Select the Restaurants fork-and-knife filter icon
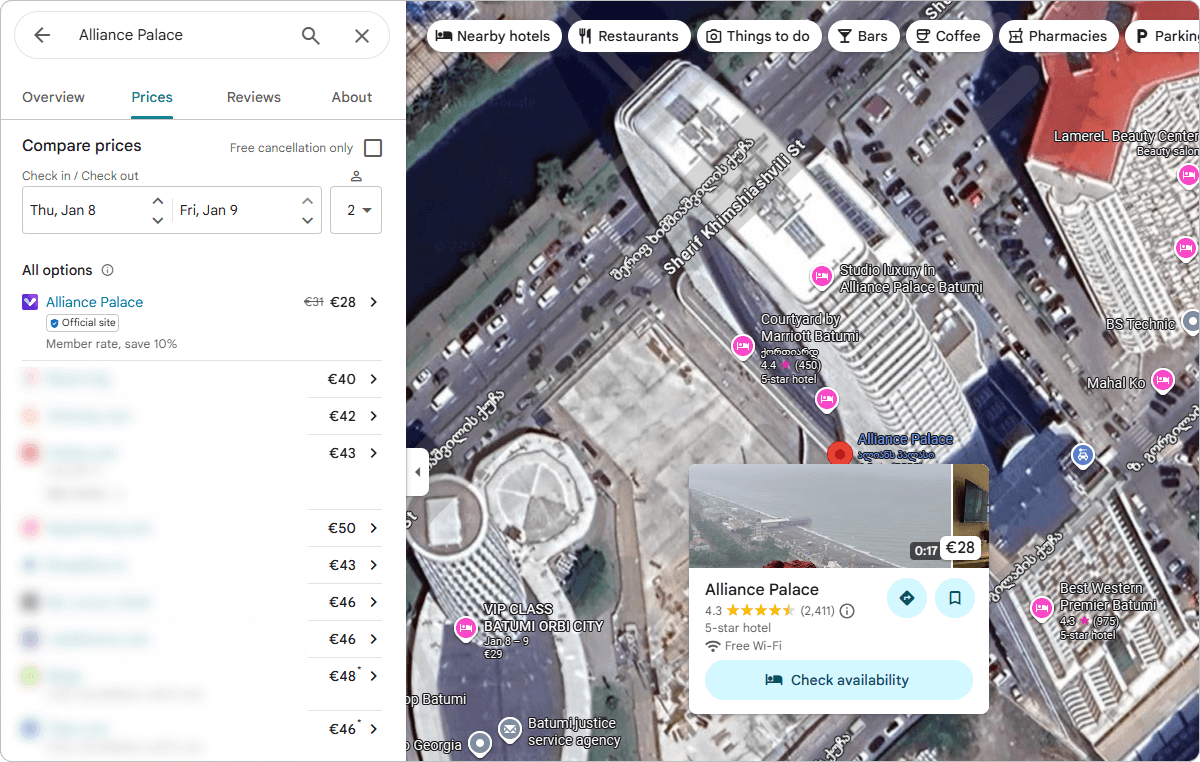 tap(585, 35)
